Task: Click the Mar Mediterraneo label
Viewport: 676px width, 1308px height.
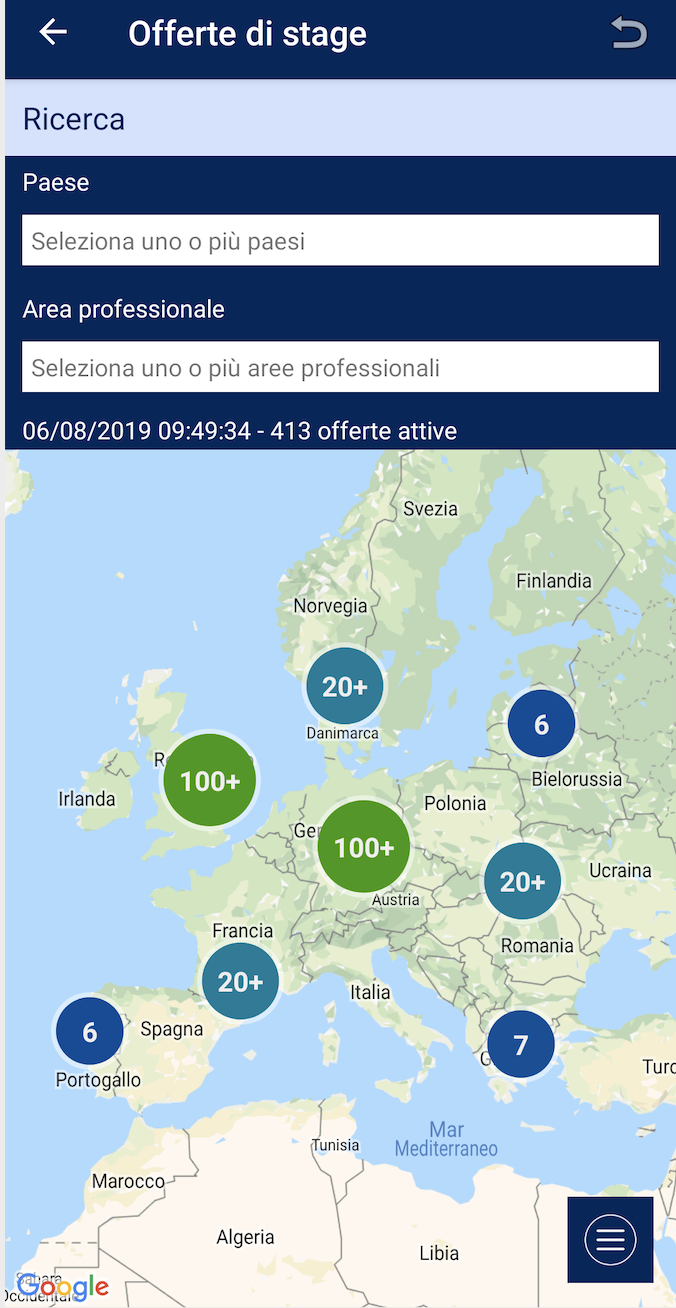Action: click(x=446, y=1139)
